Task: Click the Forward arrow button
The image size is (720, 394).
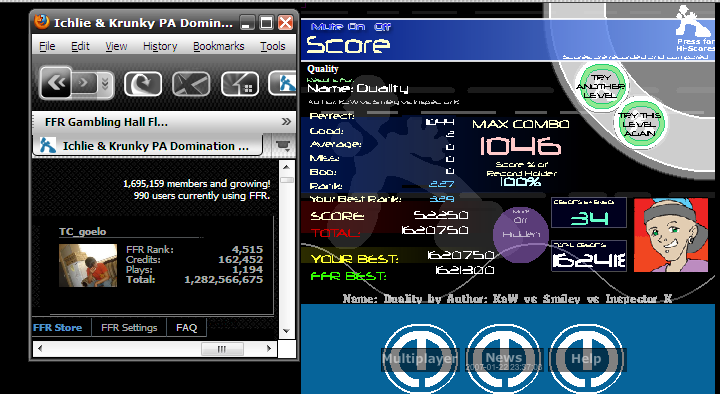Action: click(84, 83)
